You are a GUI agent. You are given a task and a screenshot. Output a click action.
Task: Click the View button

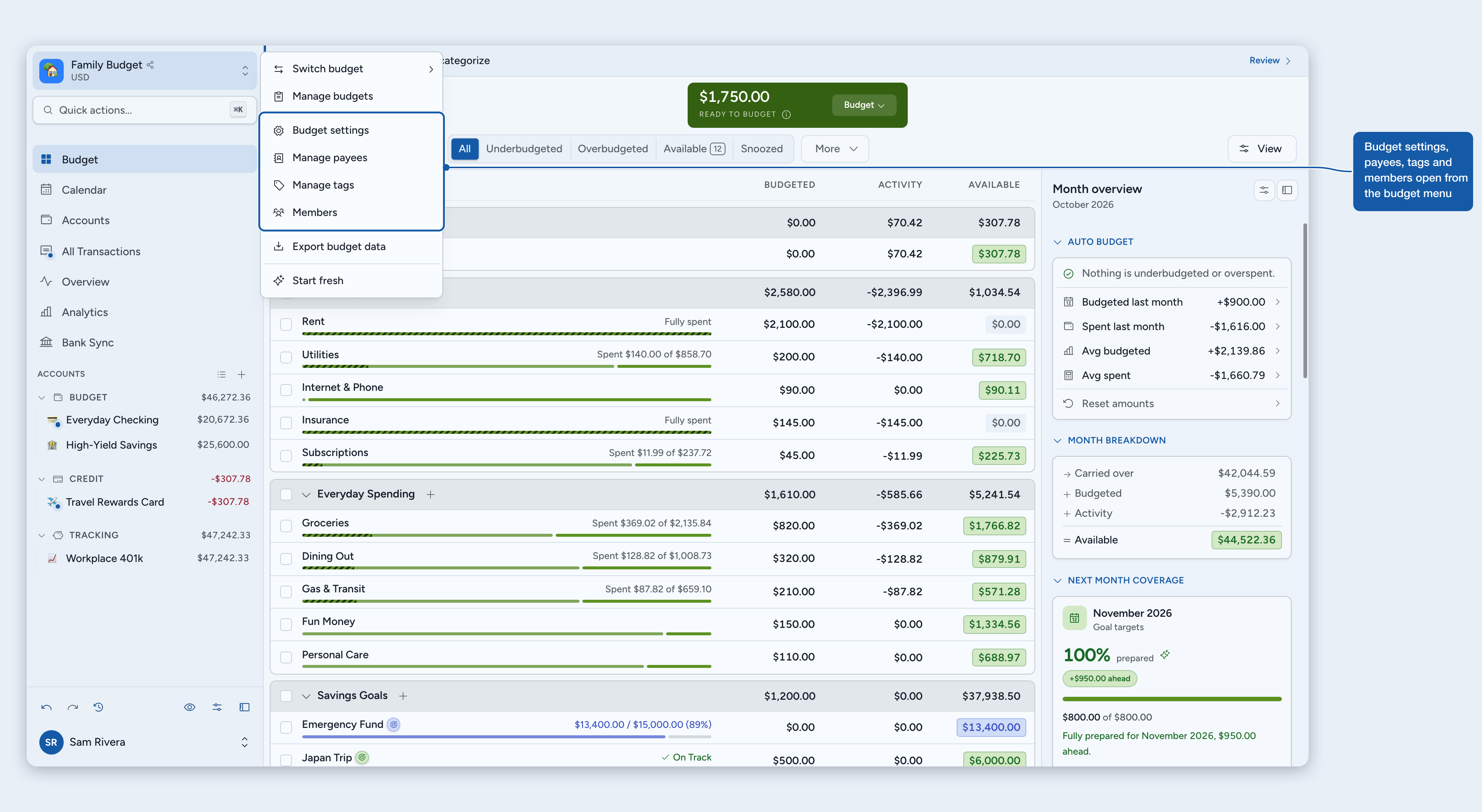pyautogui.click(x=1262, y=149)
